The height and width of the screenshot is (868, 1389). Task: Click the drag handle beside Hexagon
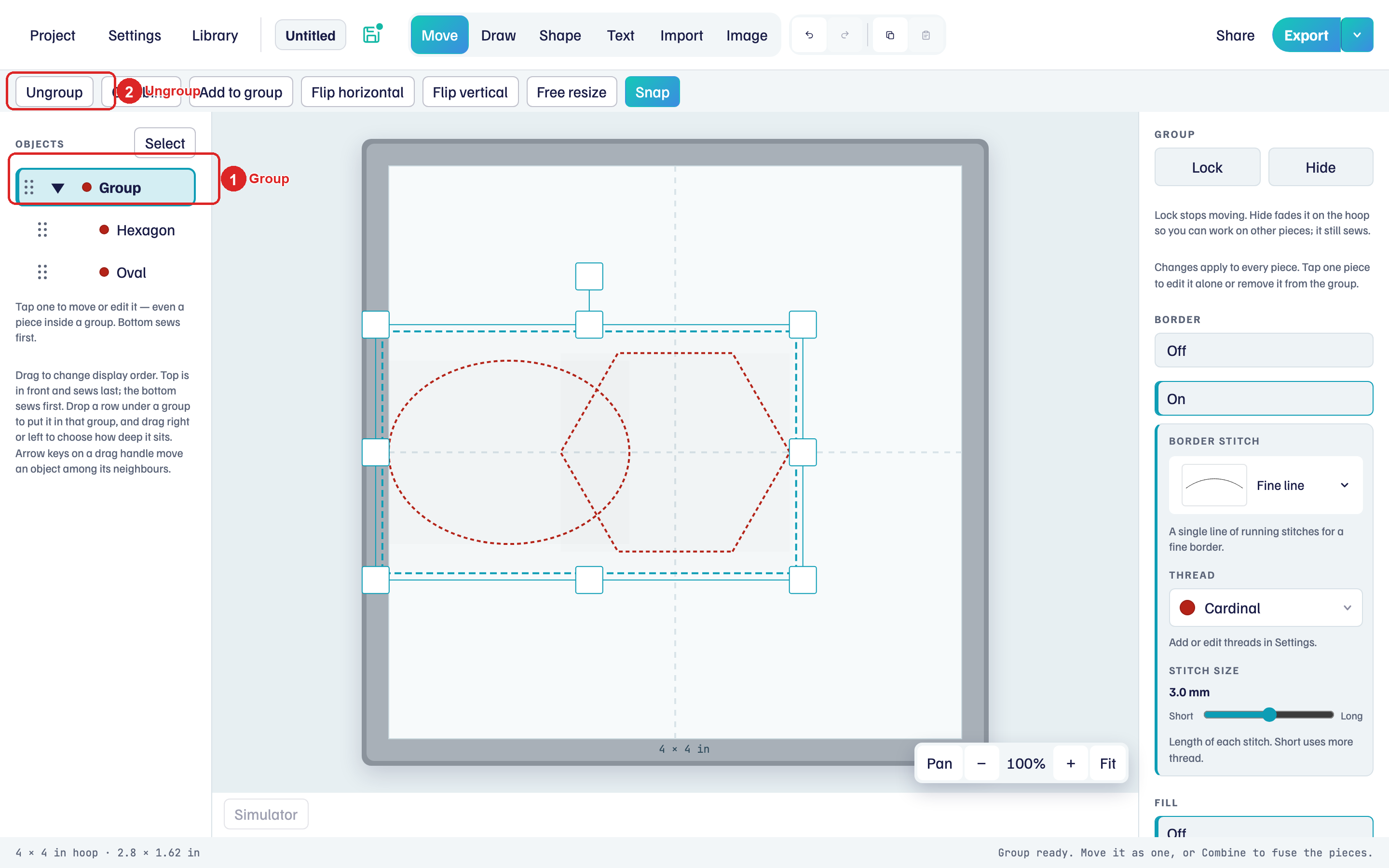click(42, 230)
